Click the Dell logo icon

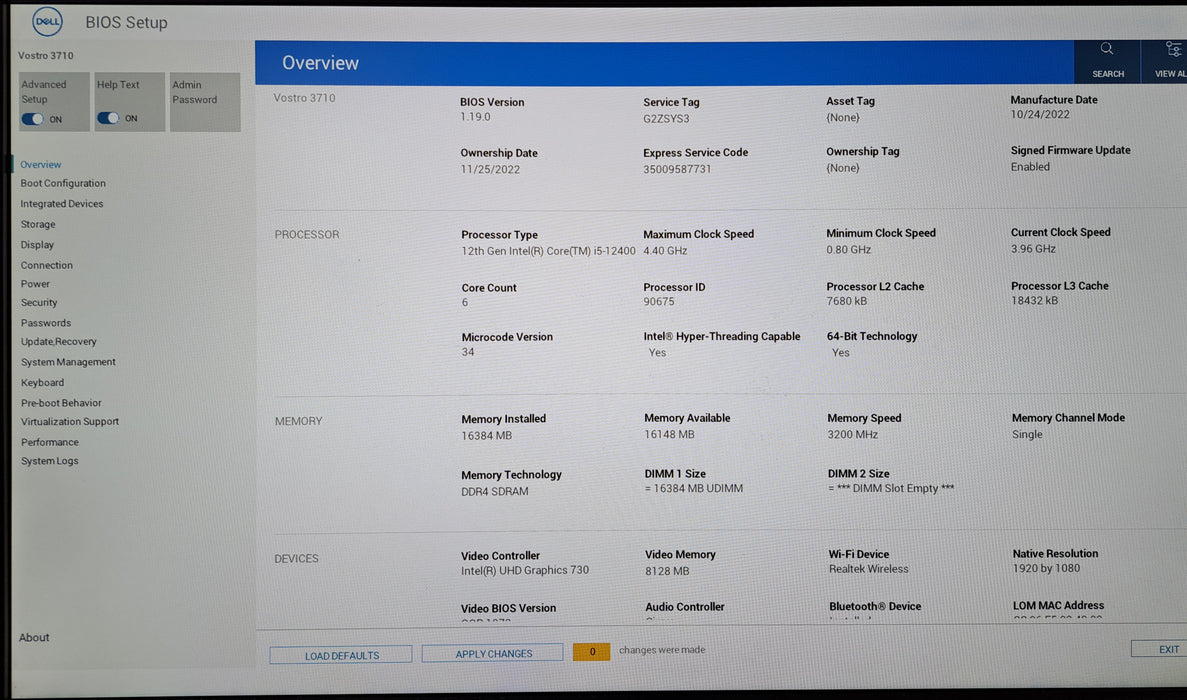[x=47, y=21]
